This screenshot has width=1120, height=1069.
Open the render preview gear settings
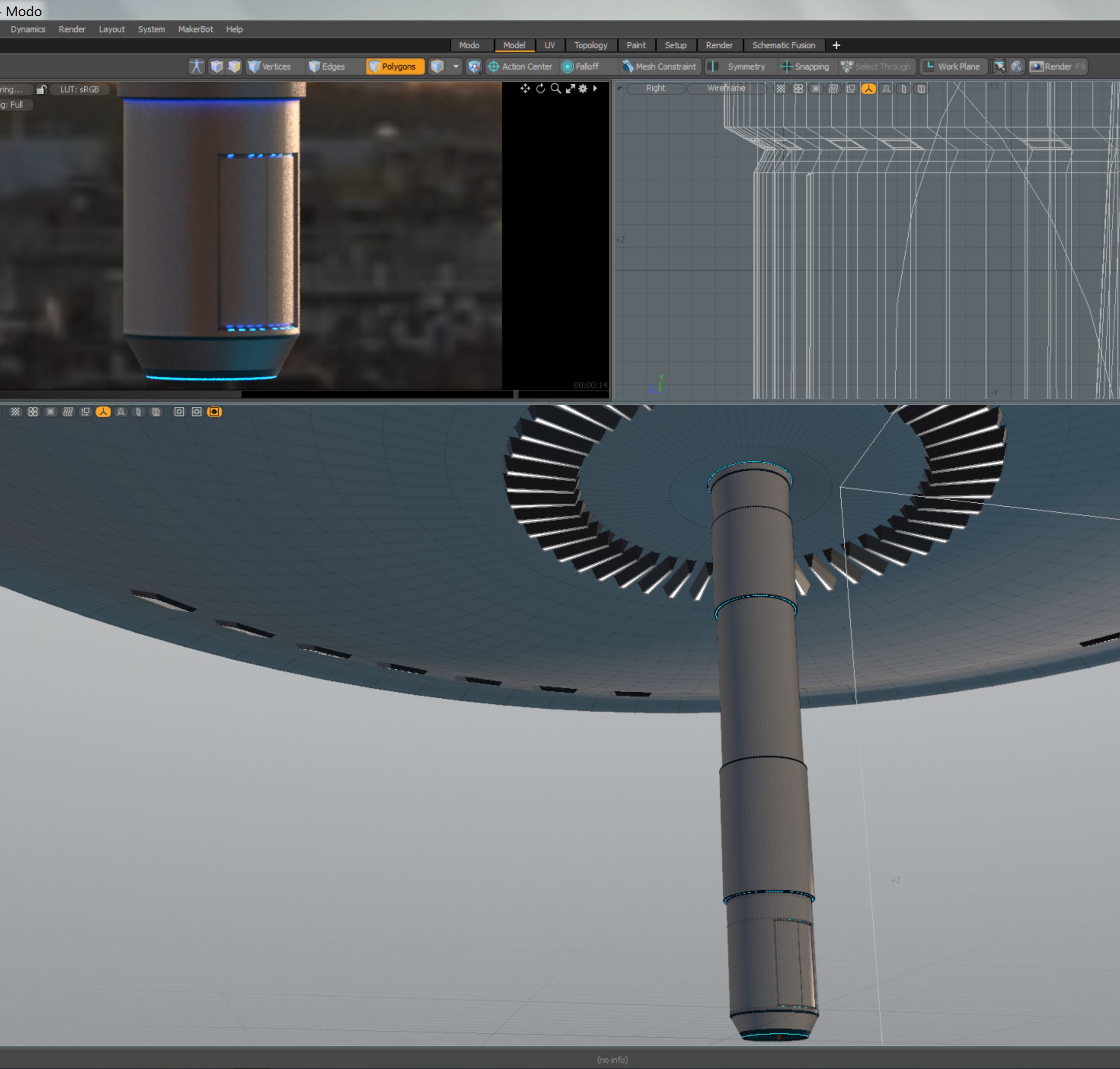coord(583,88)
